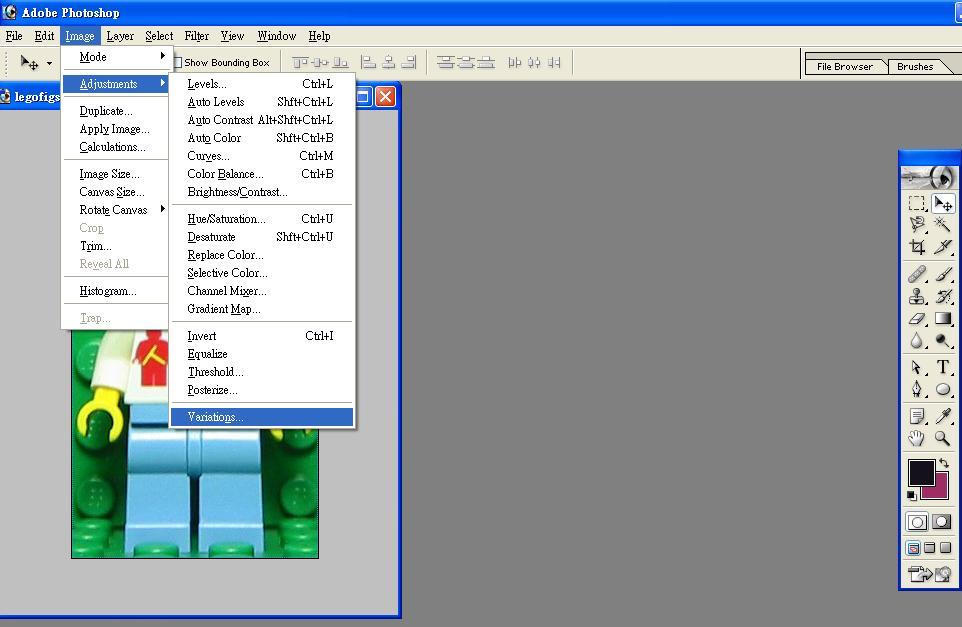Switch to the Brushes tab
Viewport: 962px width, 627px height.
tap(915, 66)
